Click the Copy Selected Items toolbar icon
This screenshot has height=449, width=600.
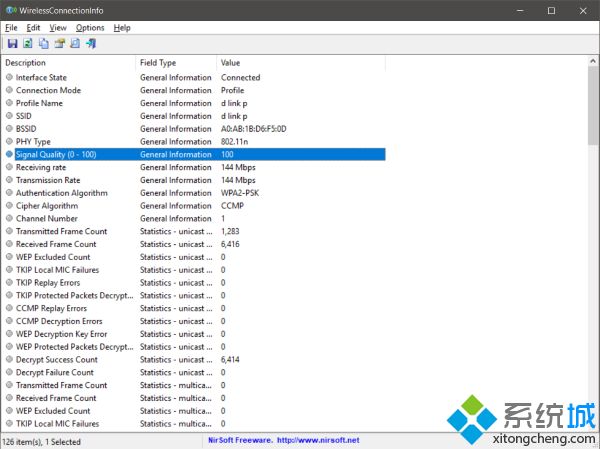[44, 44]
